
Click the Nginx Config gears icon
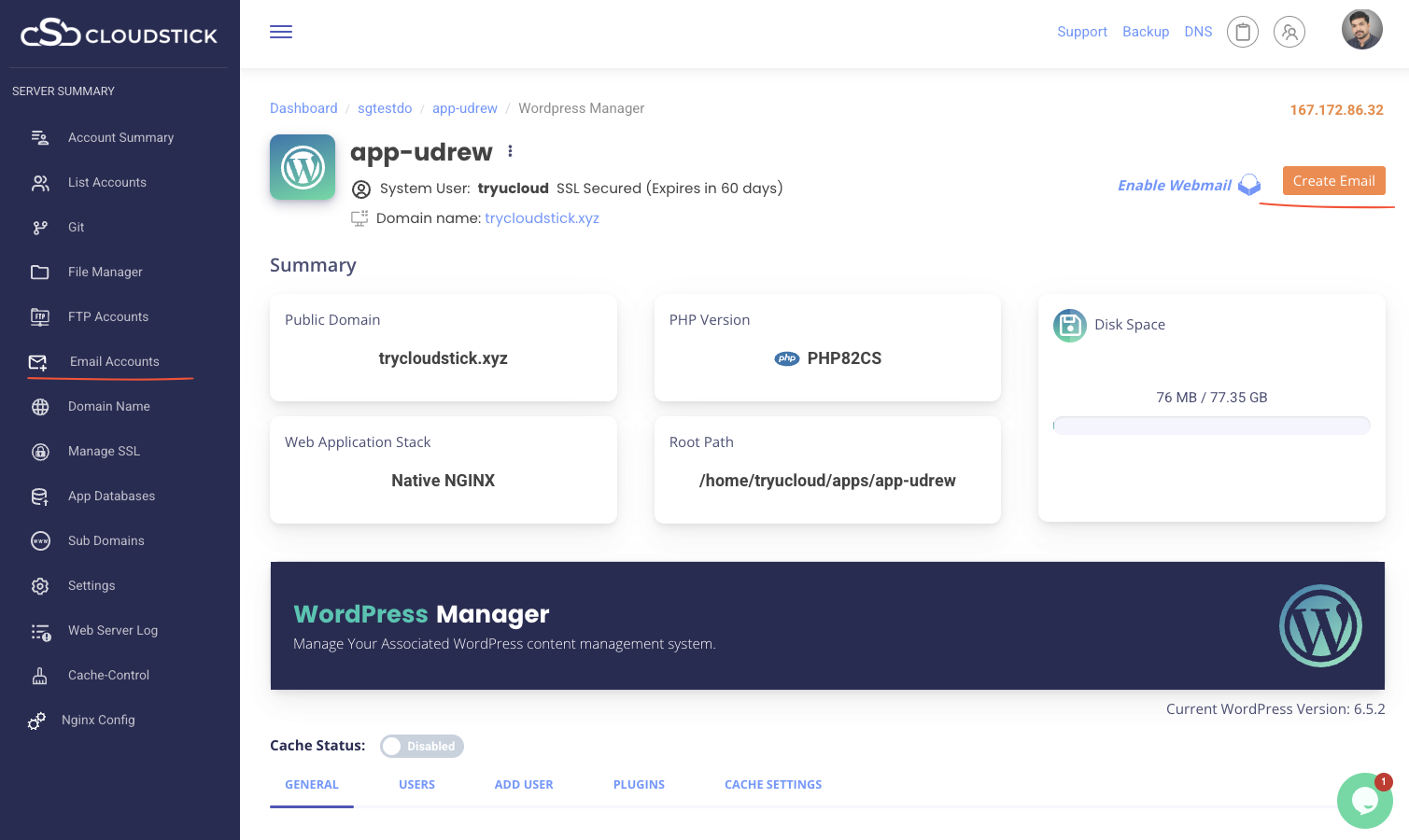click(36, 721)
